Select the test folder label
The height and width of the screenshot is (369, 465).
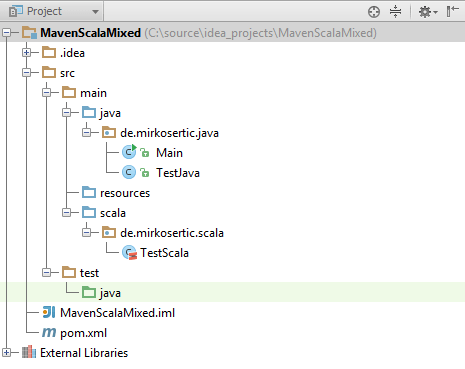89,273
